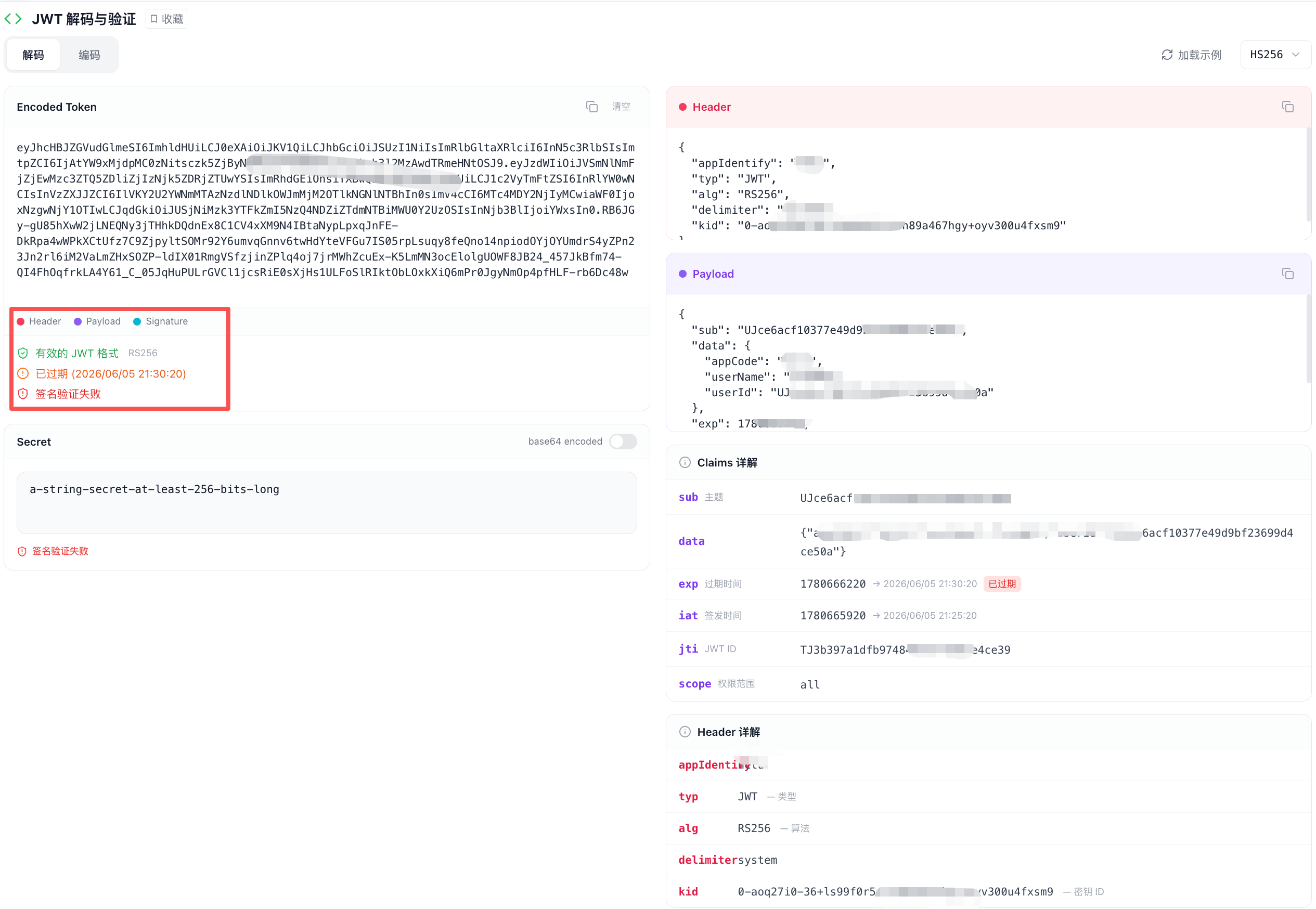The height and width of the screenshot is (909, 1316).
Task: Click the green shield valid JWT icon
Action: point(23,353)
